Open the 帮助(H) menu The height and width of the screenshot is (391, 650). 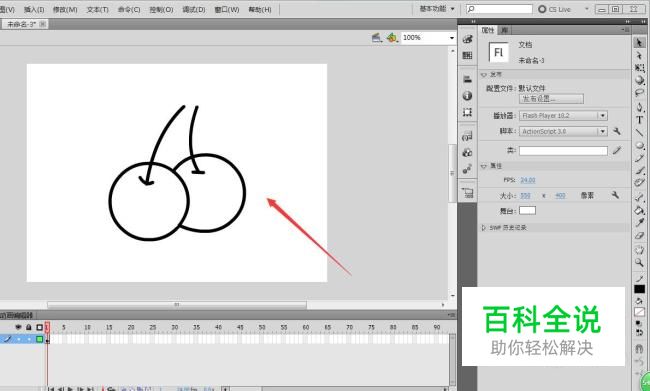tap(260, 9)
